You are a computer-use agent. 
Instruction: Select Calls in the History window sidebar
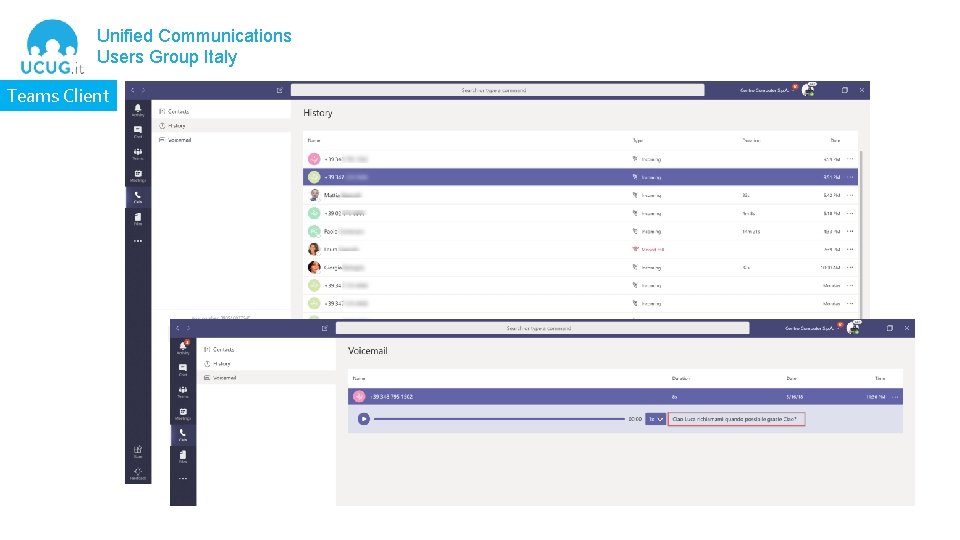138,197
